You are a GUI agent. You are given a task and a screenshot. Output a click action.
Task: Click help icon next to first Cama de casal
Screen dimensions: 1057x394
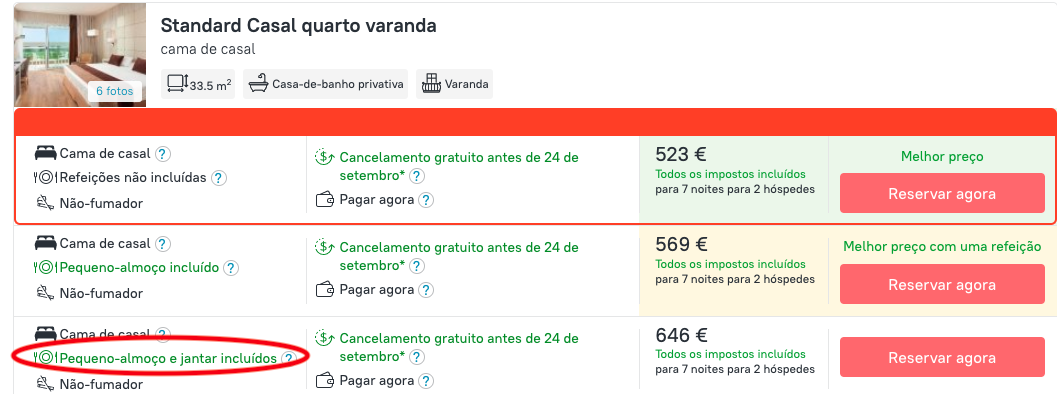click(162, 154)
